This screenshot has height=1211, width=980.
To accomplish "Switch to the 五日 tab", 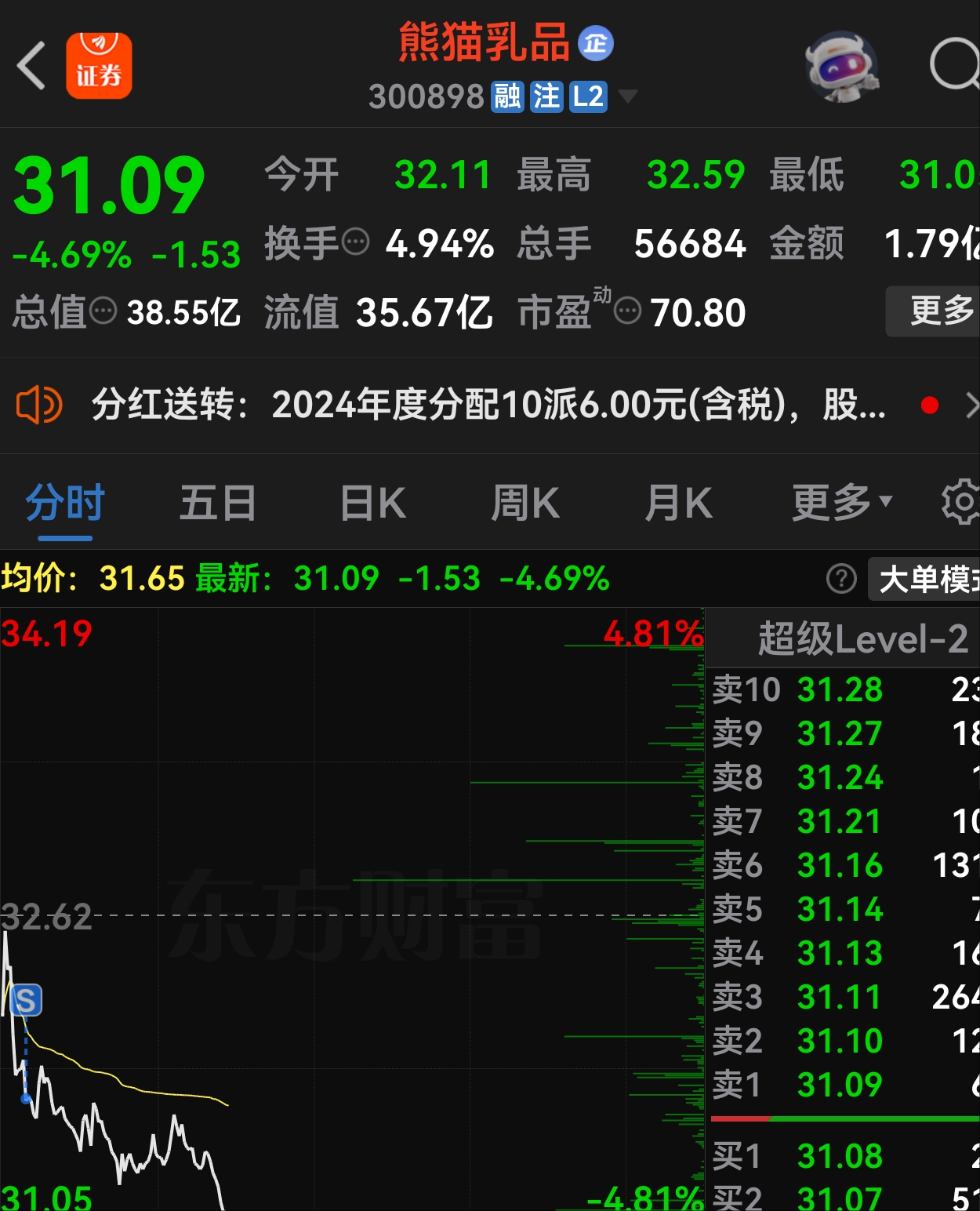I will click(x=218, y=504).
